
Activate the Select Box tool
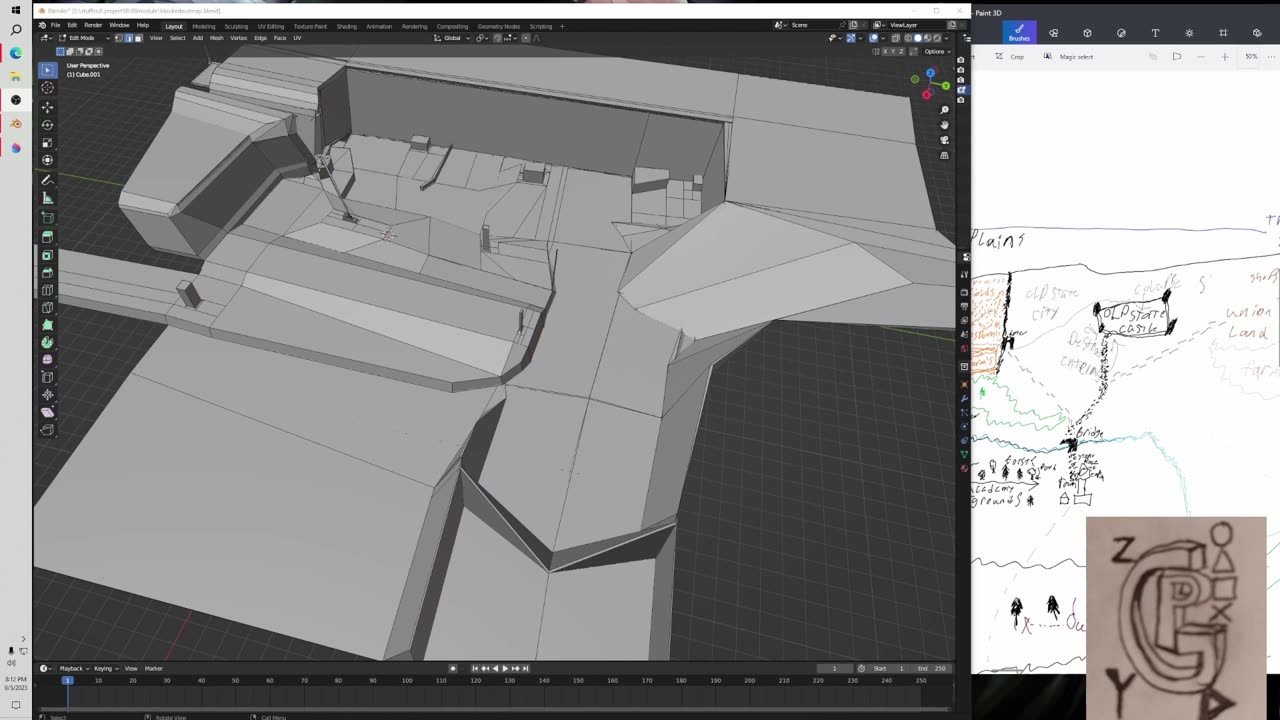47,70
